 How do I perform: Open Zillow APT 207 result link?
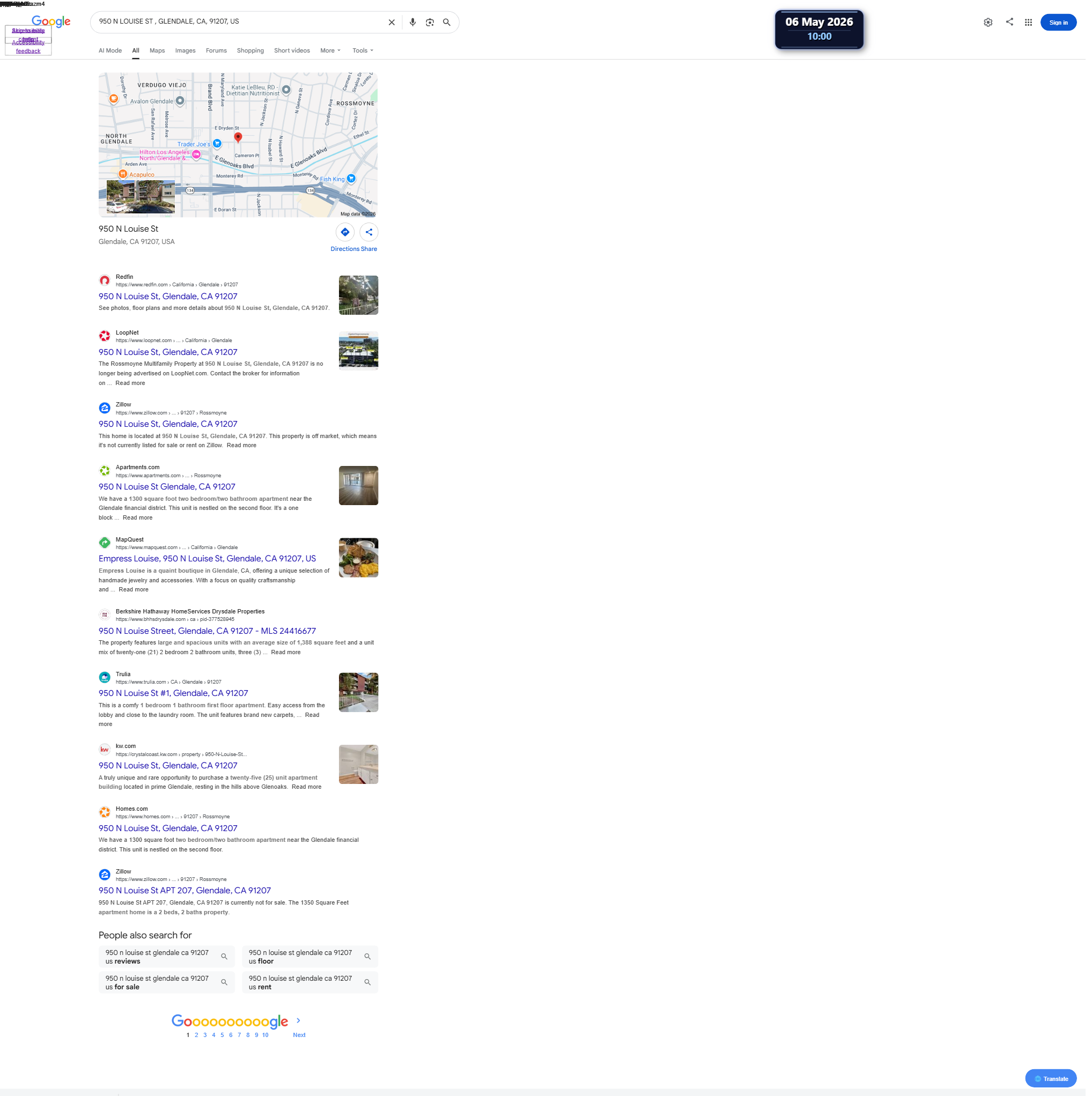click(185, 891)
